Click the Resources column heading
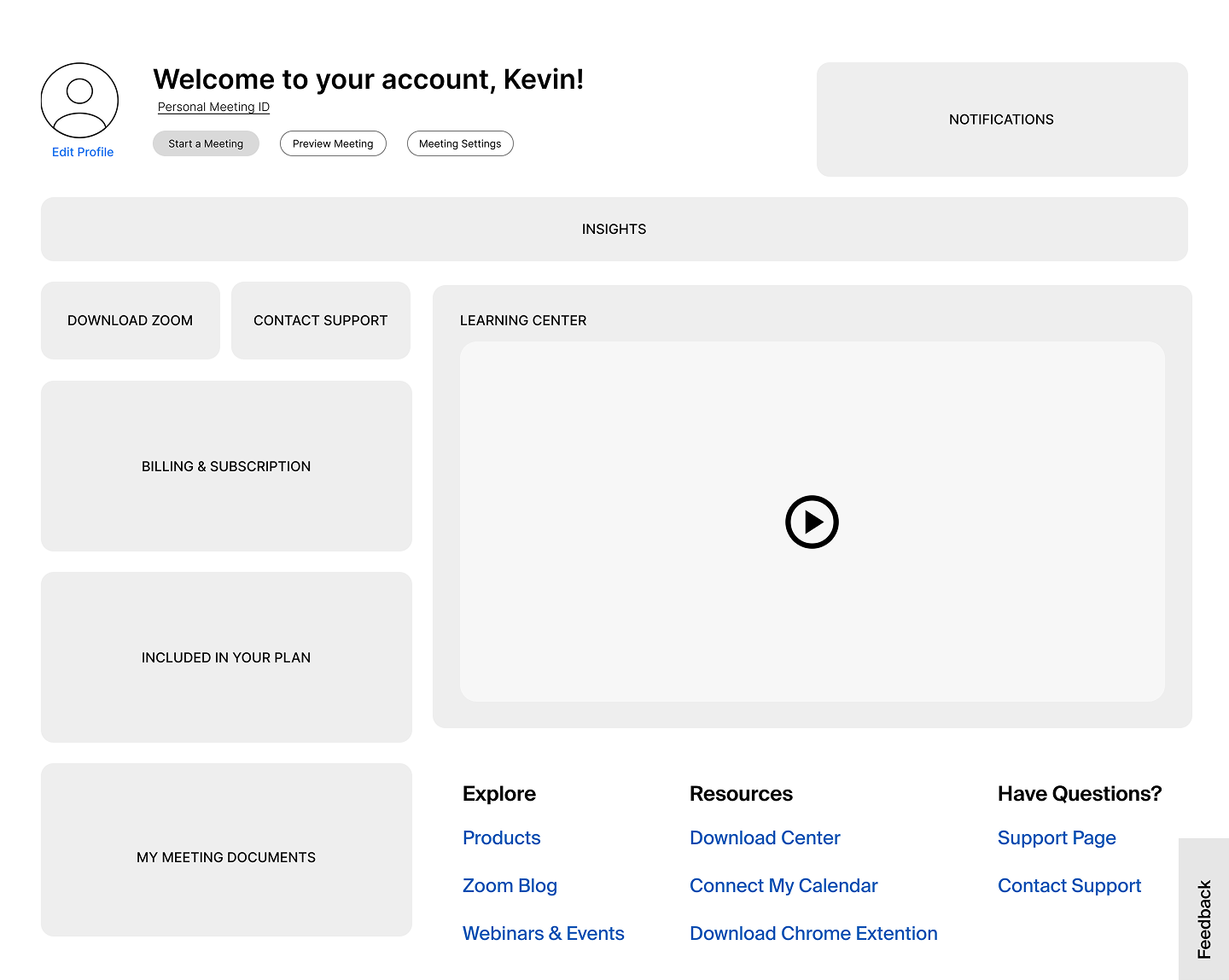Screen dimensions: 1229x980 tap(741, 793)
